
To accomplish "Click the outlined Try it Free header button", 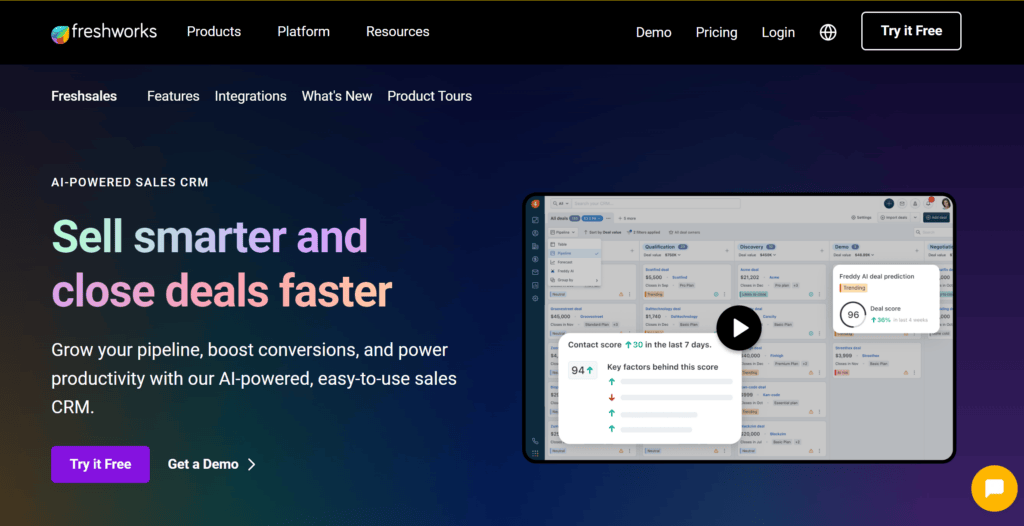I will (911, 31).
